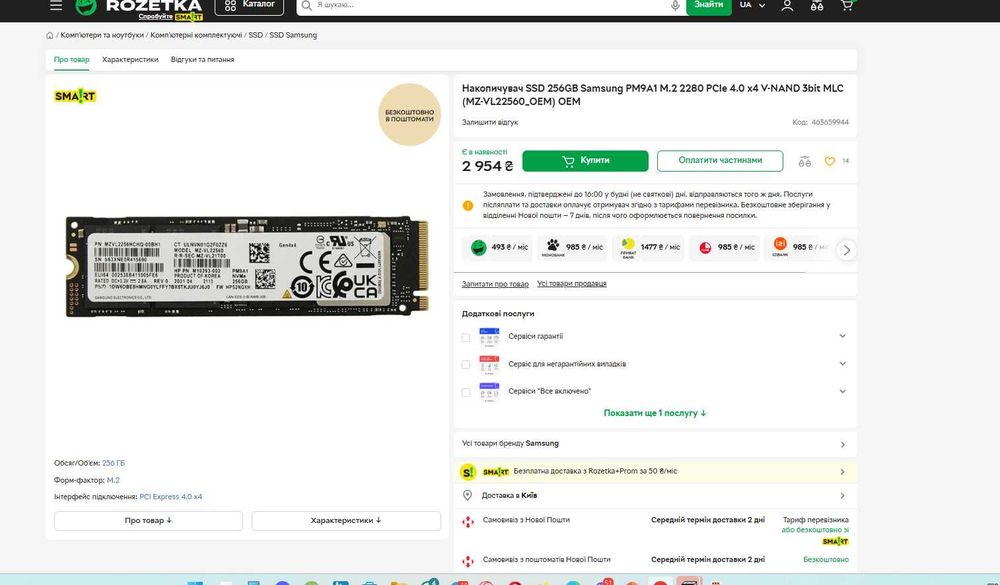The width and height of the screenshot is (1000, 585).
Task: Expand the Сервіс для негарантійних випадків chevron
Action: pyautogui.click(x=842, y=364)
